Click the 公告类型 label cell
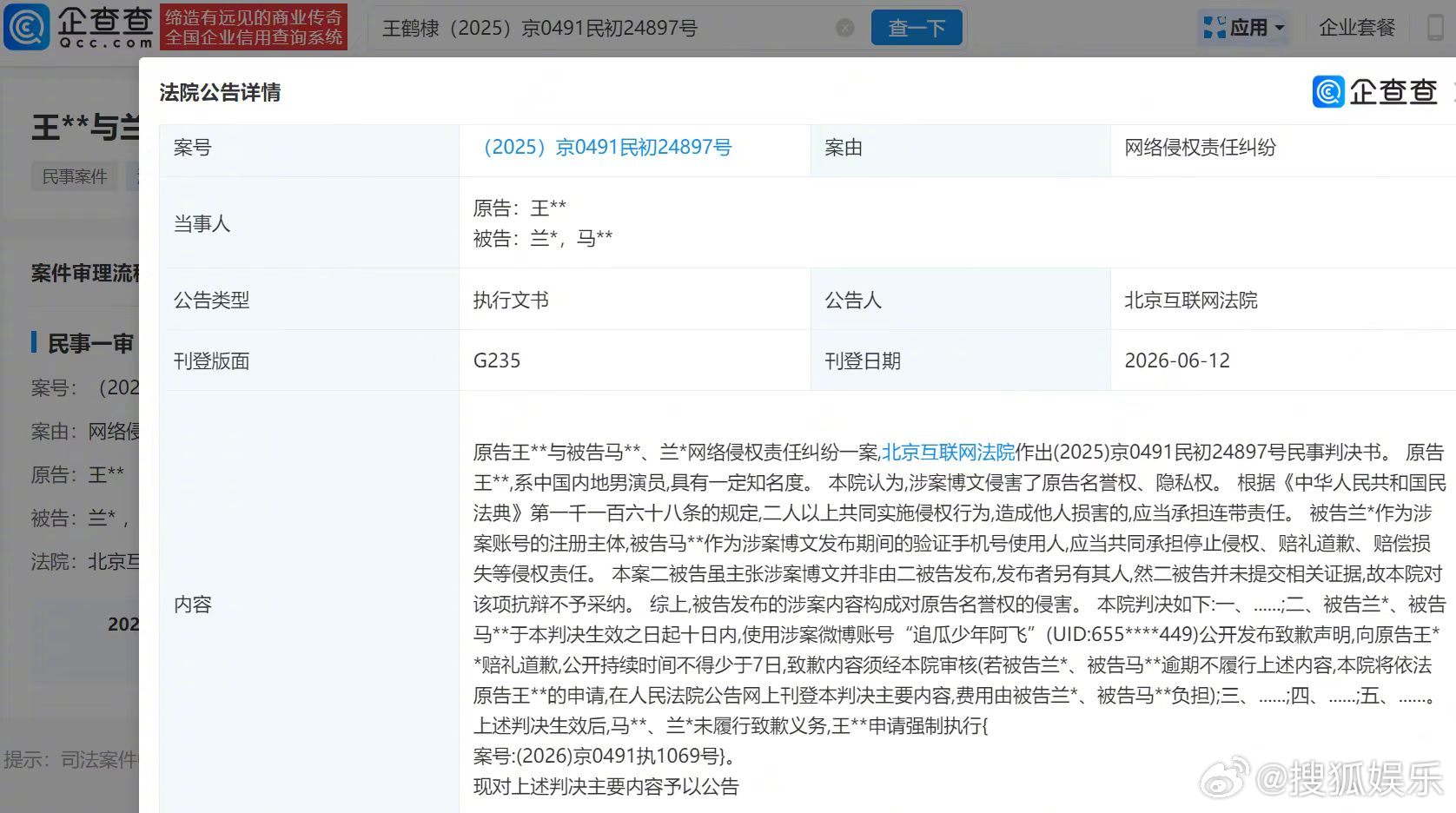This screenshot has height=813, width=1456. (309, 301)
